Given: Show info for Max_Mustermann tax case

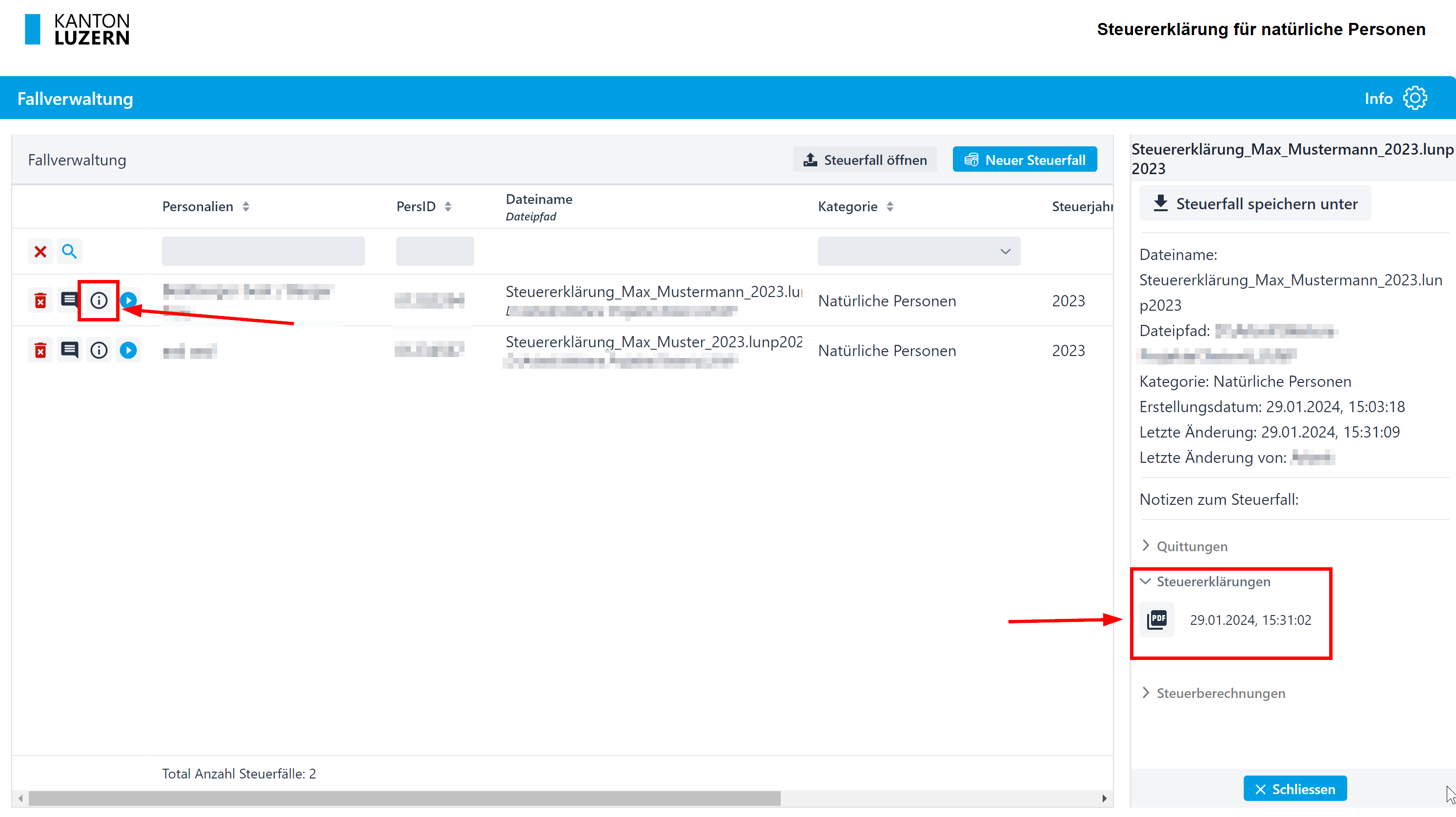Looking at the screenshot, I should click(99, 300).
